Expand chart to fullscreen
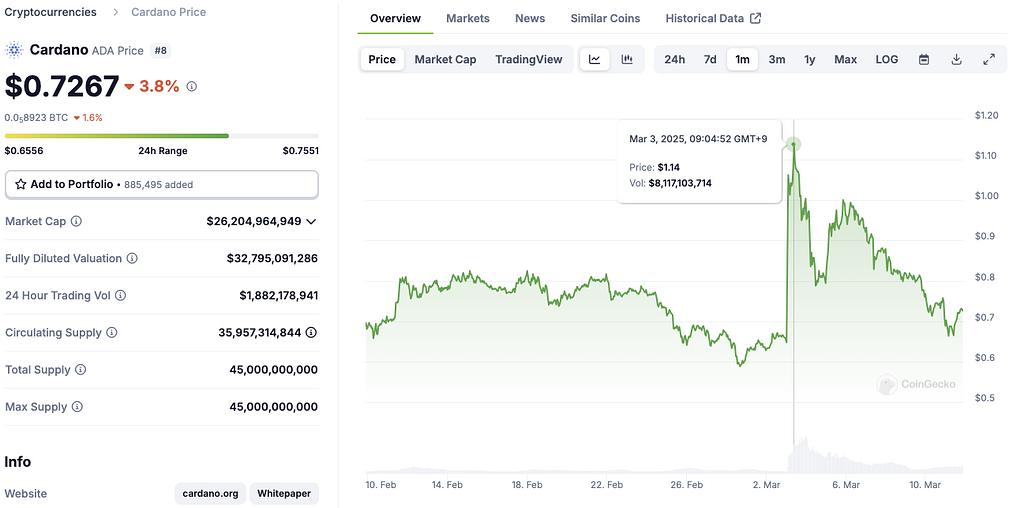 (x=988, y=59)
